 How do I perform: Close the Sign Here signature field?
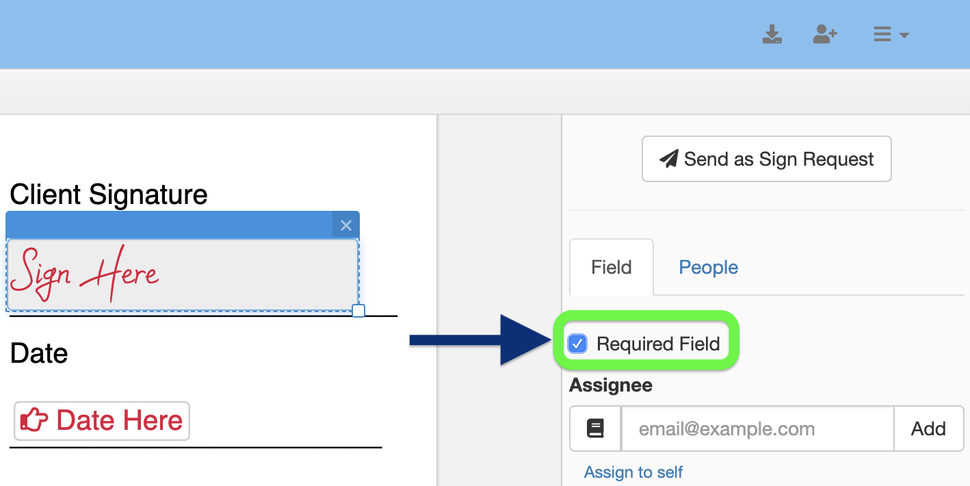coord(346,225)
